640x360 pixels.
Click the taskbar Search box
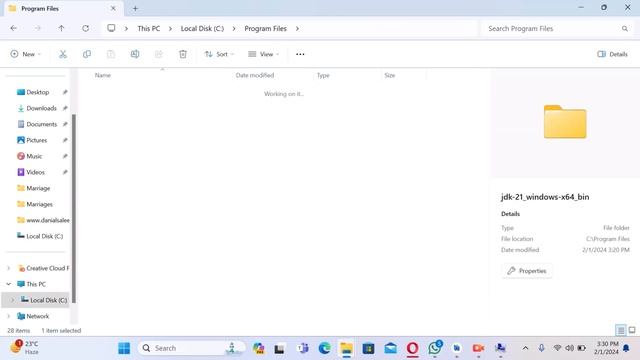[191, 348]
